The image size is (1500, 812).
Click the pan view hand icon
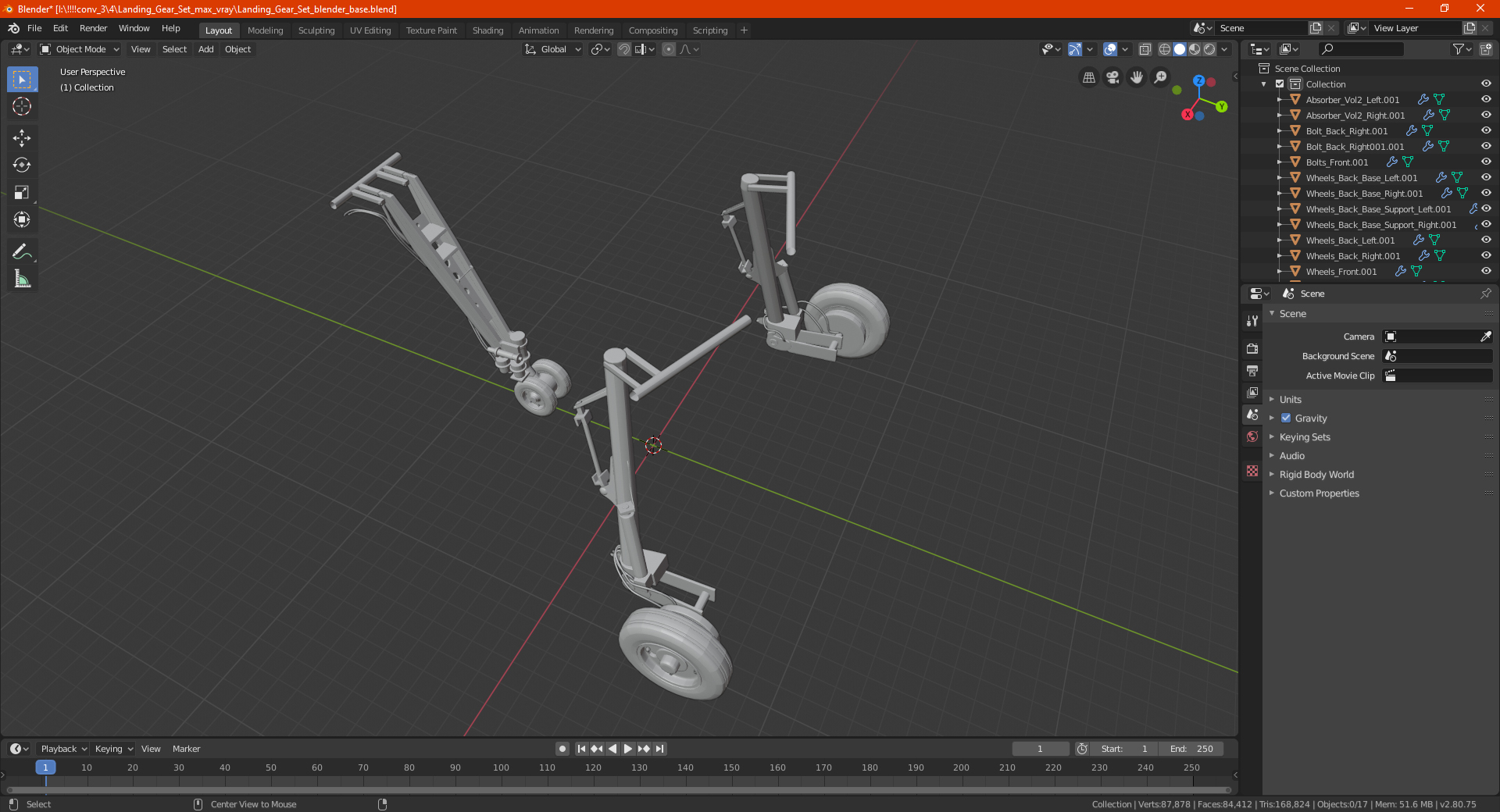pyautogui.click(x=1137, y=77)
